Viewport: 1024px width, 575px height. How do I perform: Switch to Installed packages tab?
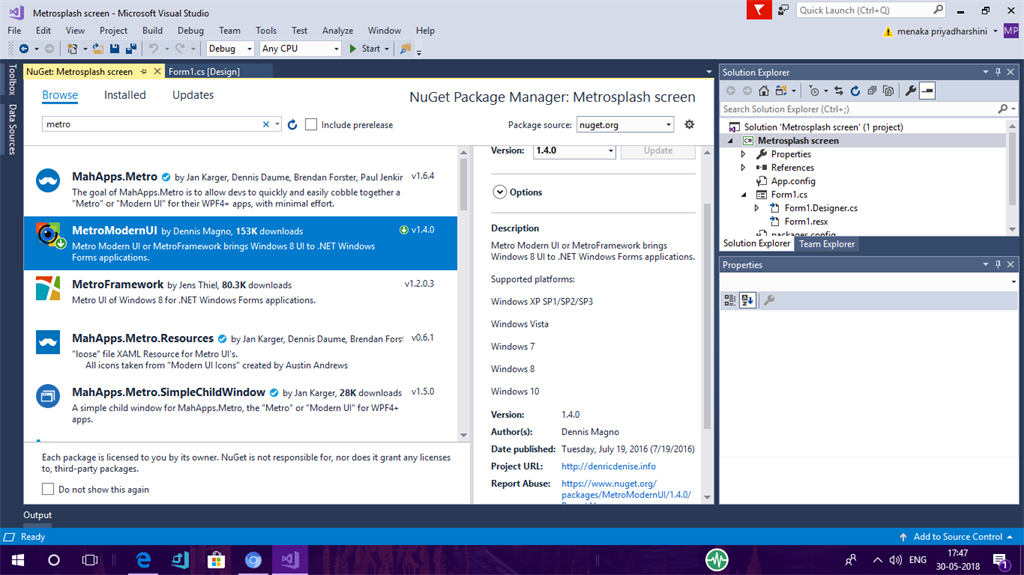click(125, 95)
